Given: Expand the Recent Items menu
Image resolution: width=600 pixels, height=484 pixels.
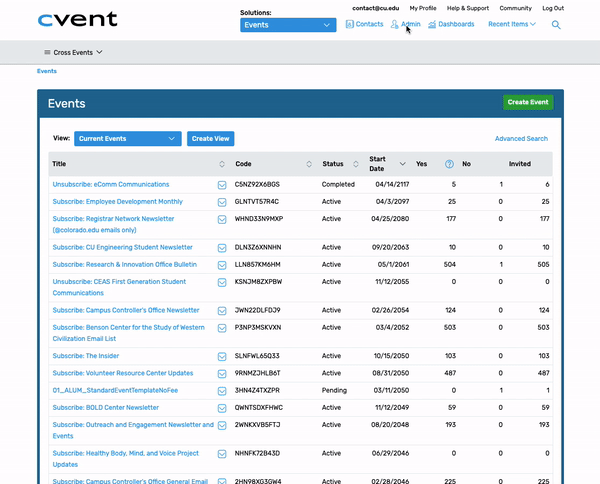Looking at the screenshot, I should click(x=512, y=24).
